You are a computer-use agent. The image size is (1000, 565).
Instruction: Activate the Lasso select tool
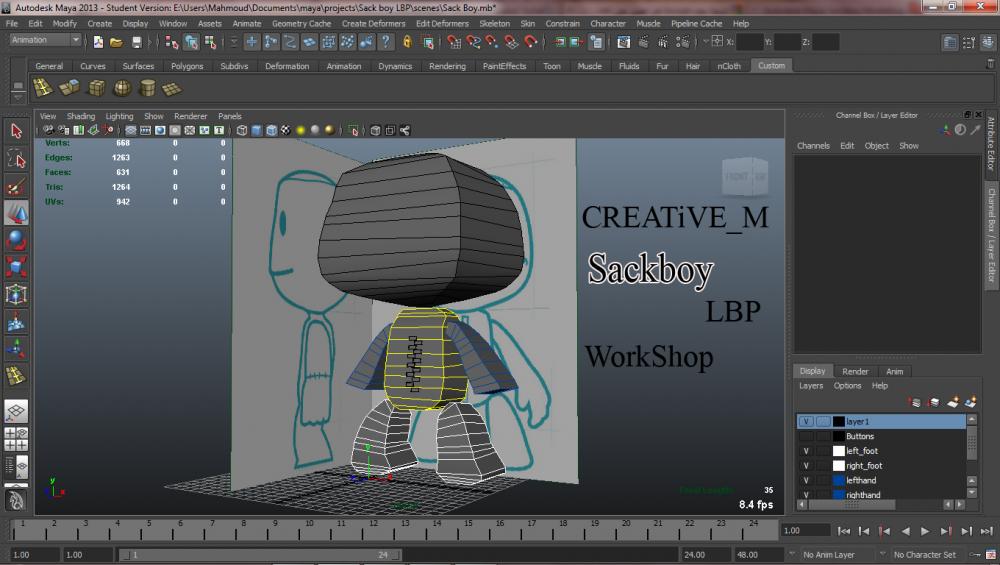[17, 159]
